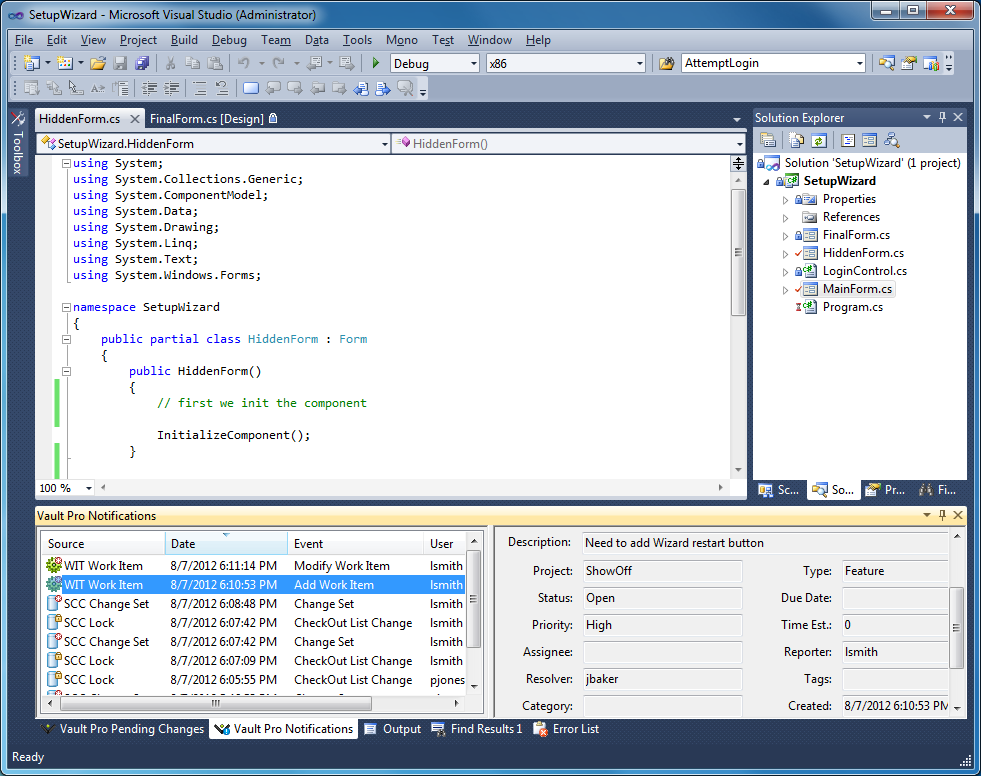
Task: Refresh the Solution Explorer
Action: pos(819,141)
